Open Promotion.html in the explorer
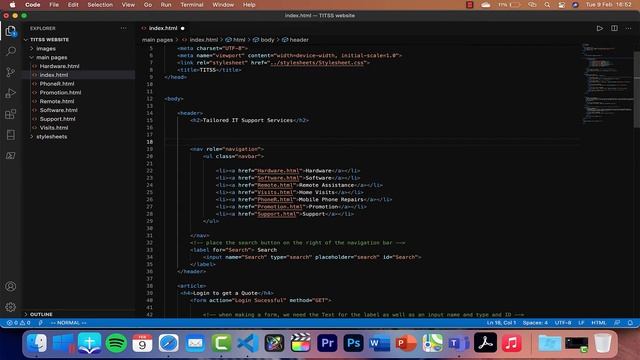Viewport: 640px width, 360px height. pyautogui.click(x=60, y=93)
